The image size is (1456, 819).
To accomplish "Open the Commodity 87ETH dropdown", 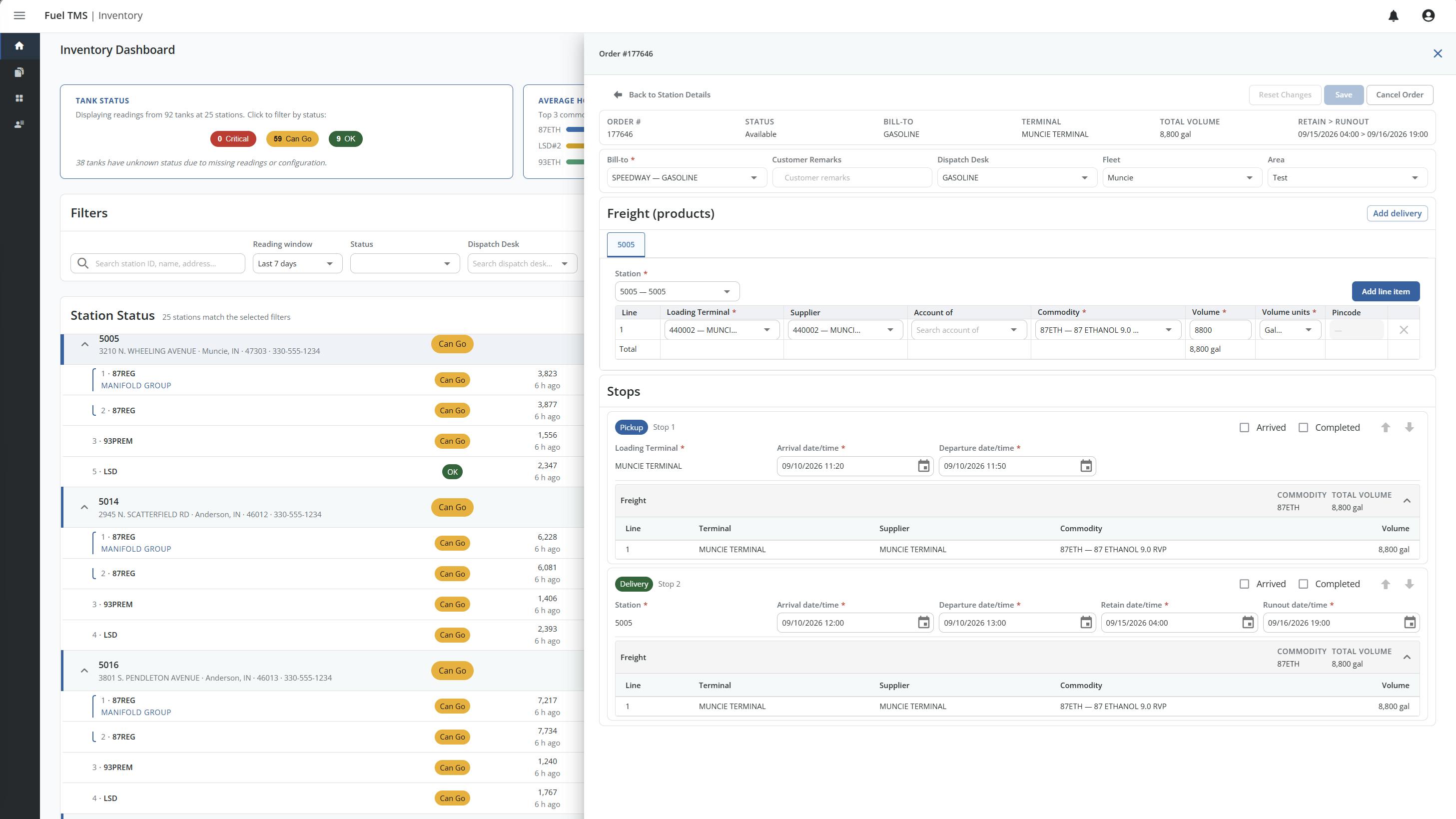I will pos(1108,330).
